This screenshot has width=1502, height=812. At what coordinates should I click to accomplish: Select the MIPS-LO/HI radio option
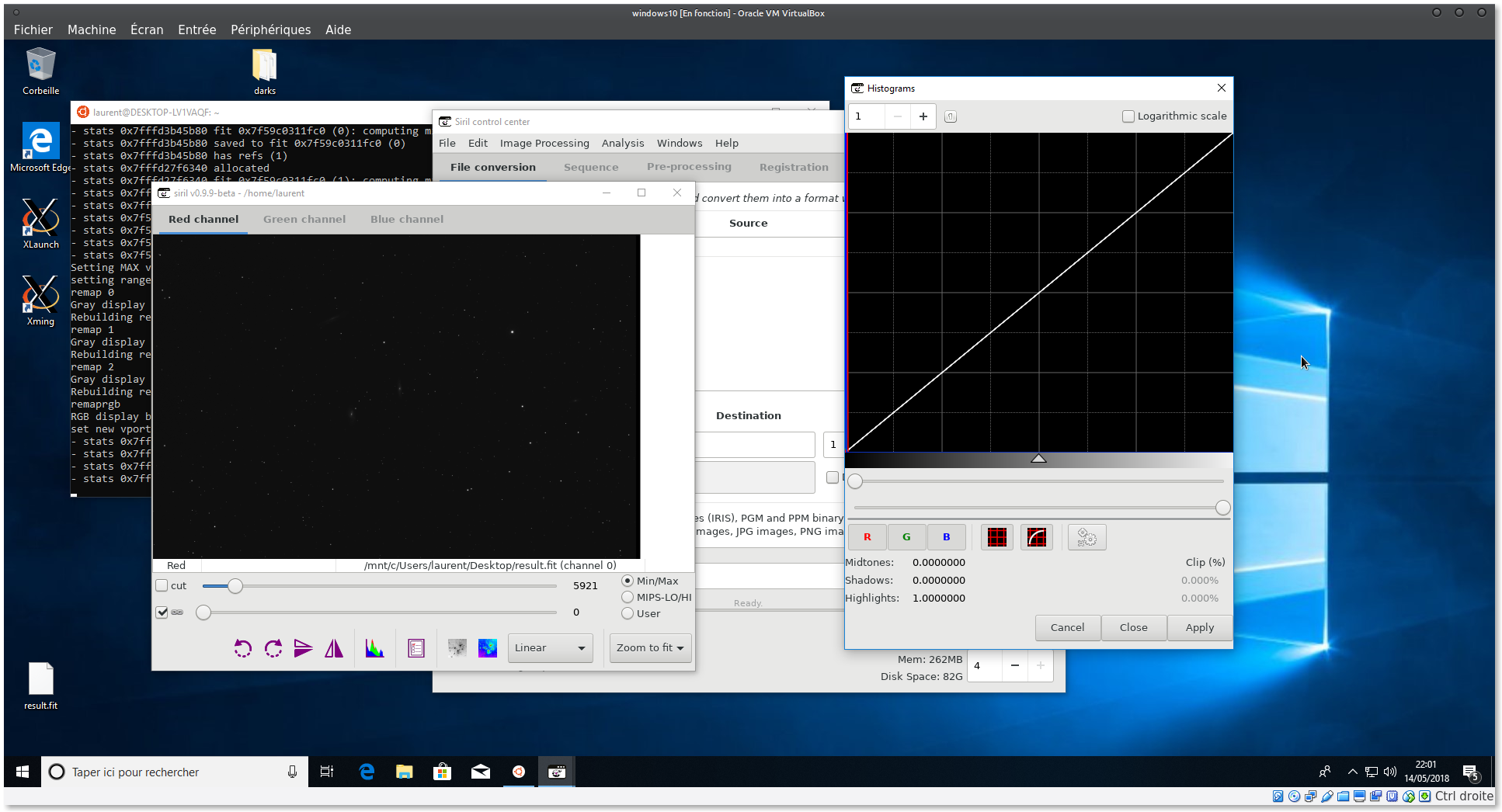pyautogui.click(x=628, y=597)
